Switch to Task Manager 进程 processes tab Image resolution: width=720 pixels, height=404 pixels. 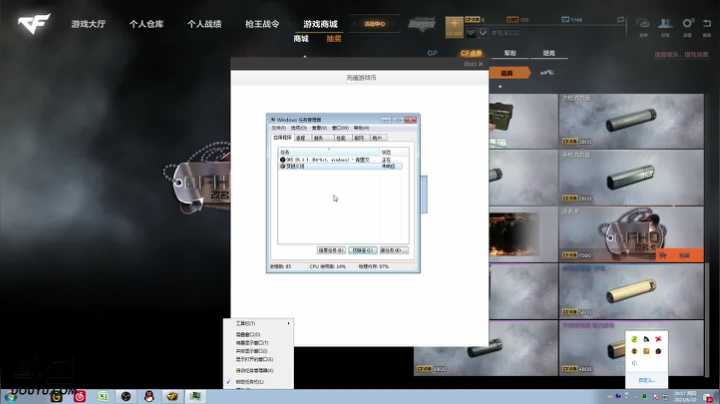coord(301,138)
